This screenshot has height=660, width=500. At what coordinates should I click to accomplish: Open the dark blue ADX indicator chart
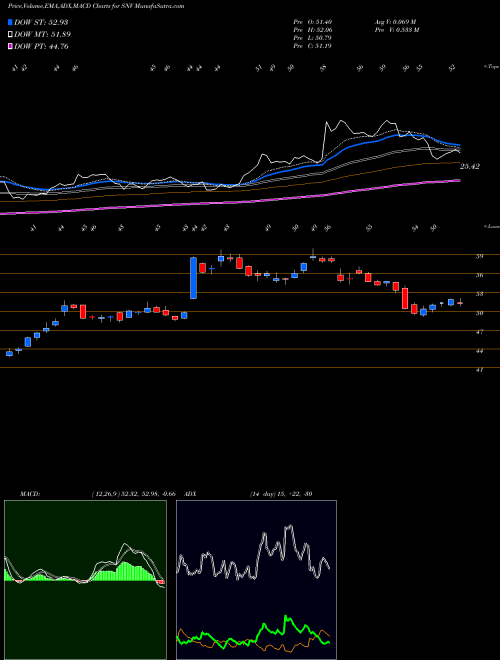tap(256, 580)
